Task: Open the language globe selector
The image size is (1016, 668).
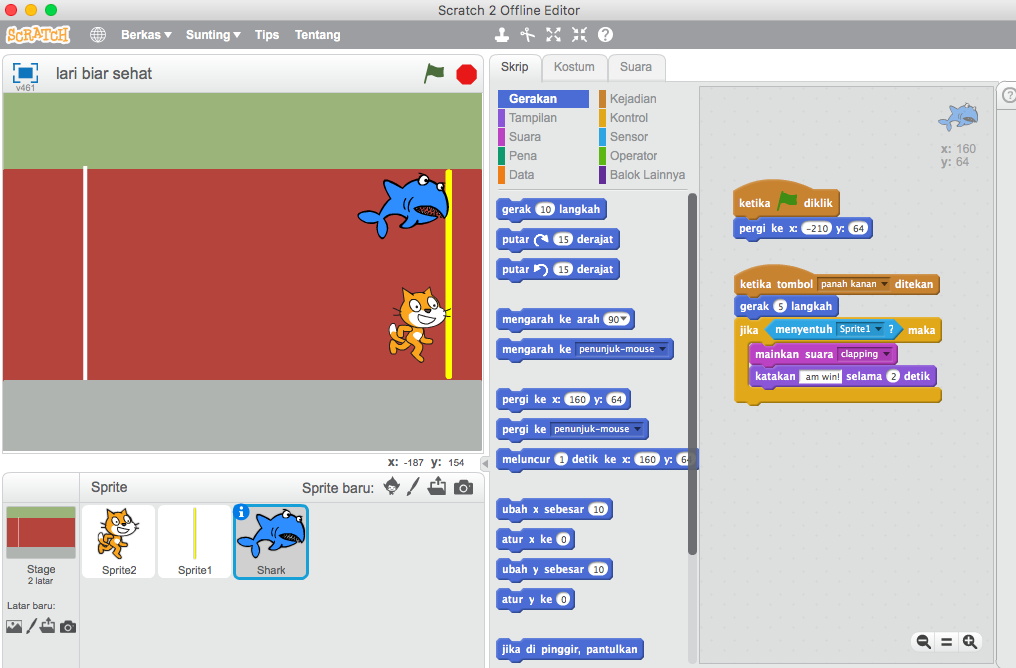Action: [x=98, y=34]
